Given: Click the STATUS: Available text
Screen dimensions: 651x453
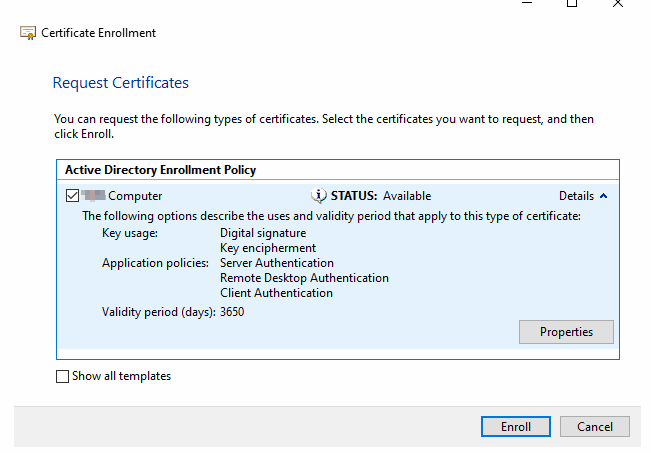Looking at the screenshot, I should pyautogui.click(x=381, y=196).
